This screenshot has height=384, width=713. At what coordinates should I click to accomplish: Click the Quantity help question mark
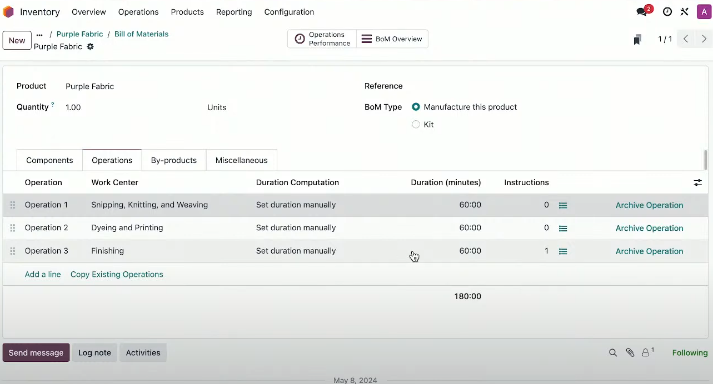tap(53, 105)
